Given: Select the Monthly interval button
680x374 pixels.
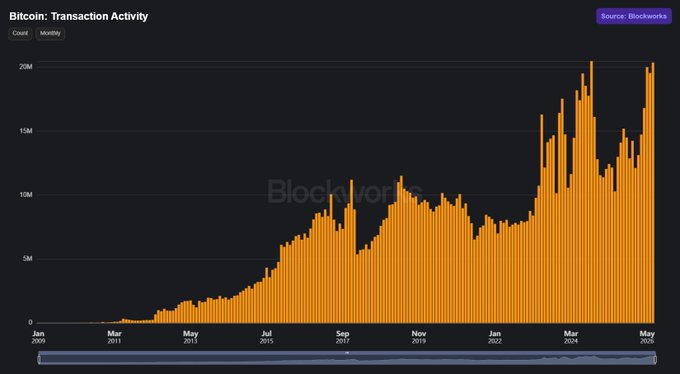Looking at the screenshot, I should 50,33.
